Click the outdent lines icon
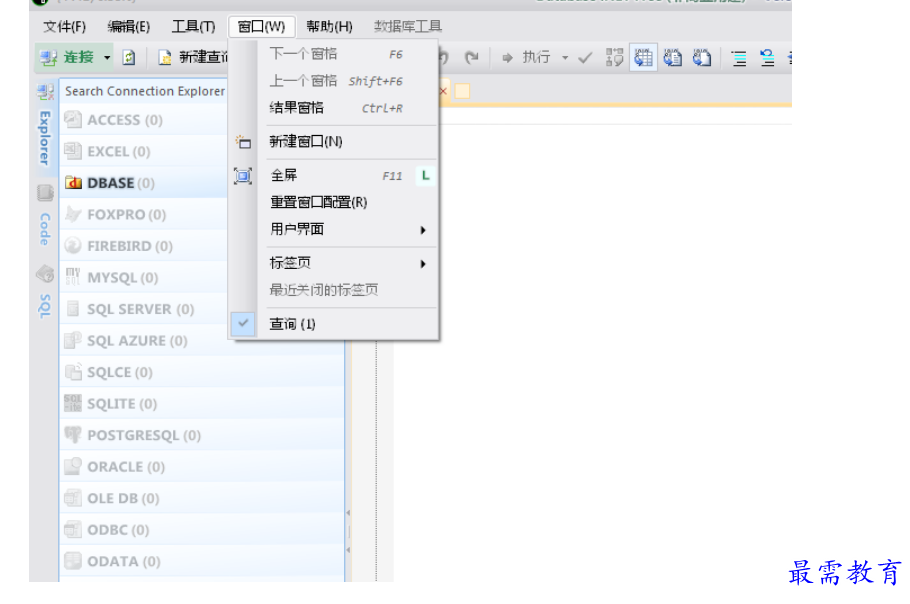 point(767,58)
